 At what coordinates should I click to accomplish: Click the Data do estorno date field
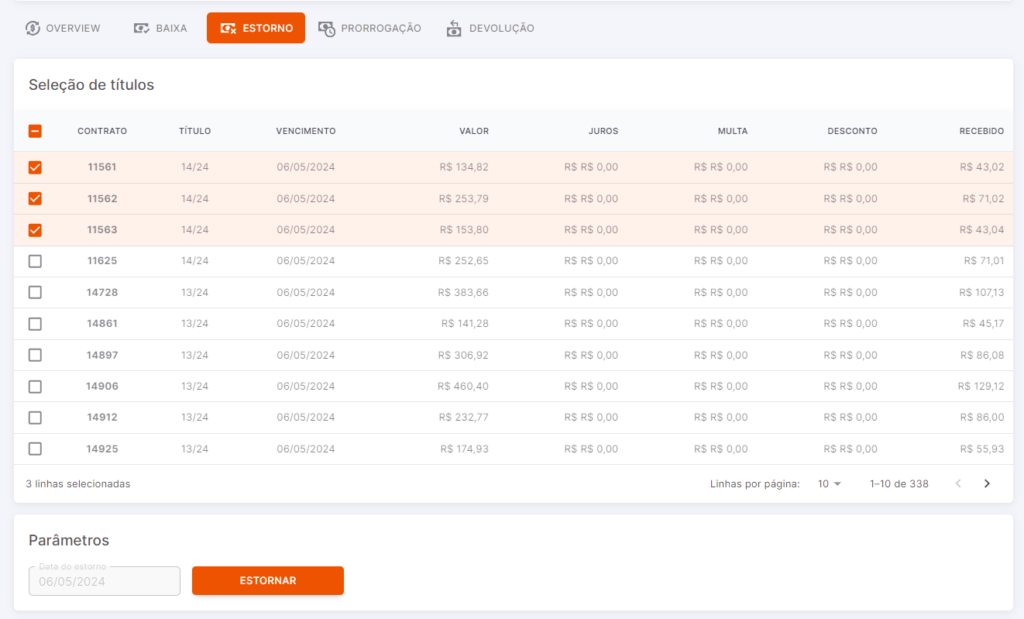104,581
